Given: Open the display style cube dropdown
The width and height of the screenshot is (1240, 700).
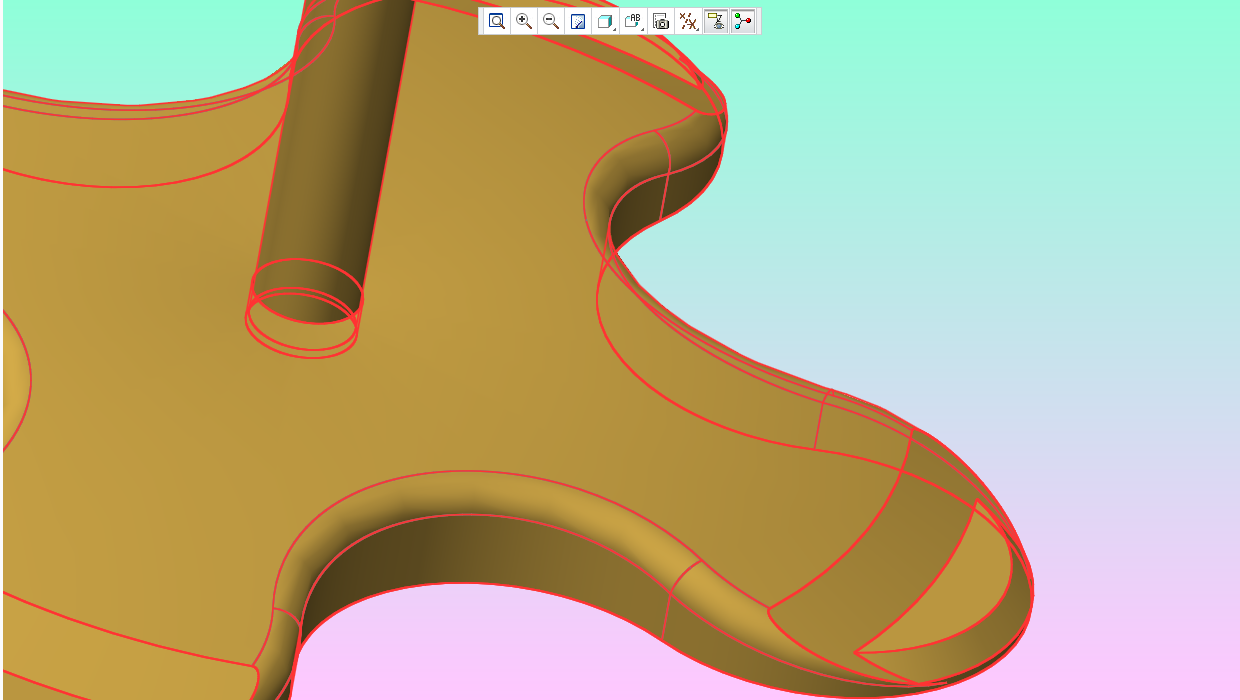Looking at the screenshot, I should pyautogui.click(x=606, y=21).
